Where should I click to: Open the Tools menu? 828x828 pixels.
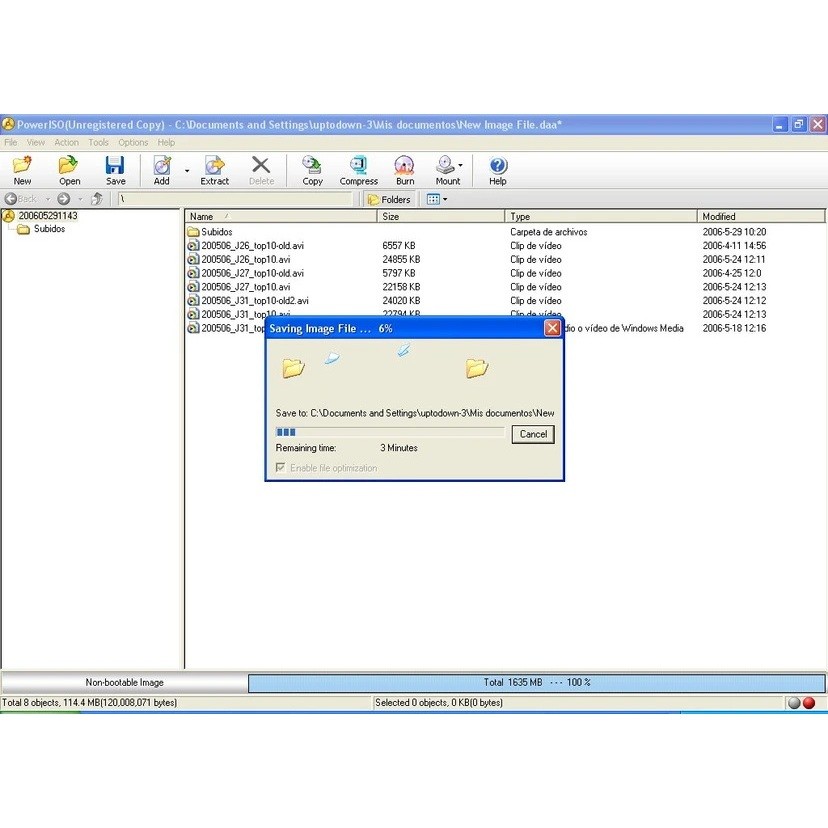[98, 143]
